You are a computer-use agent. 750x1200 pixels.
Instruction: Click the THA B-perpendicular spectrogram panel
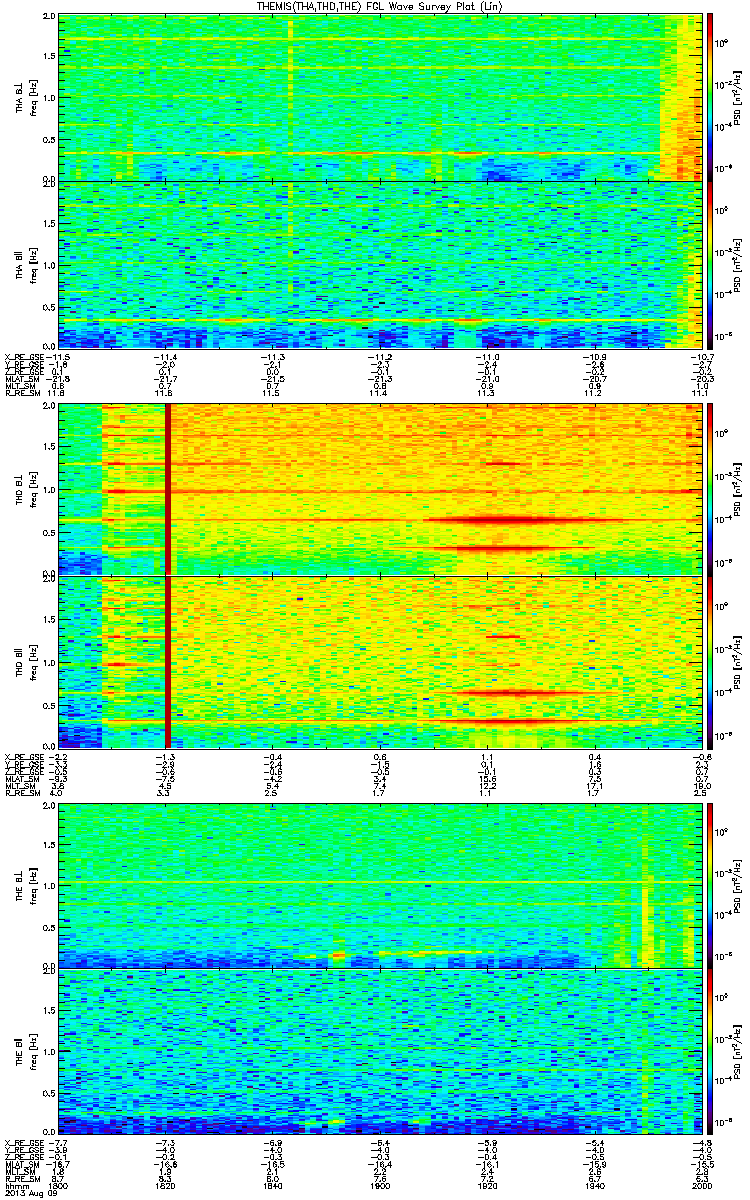[381, 97]
